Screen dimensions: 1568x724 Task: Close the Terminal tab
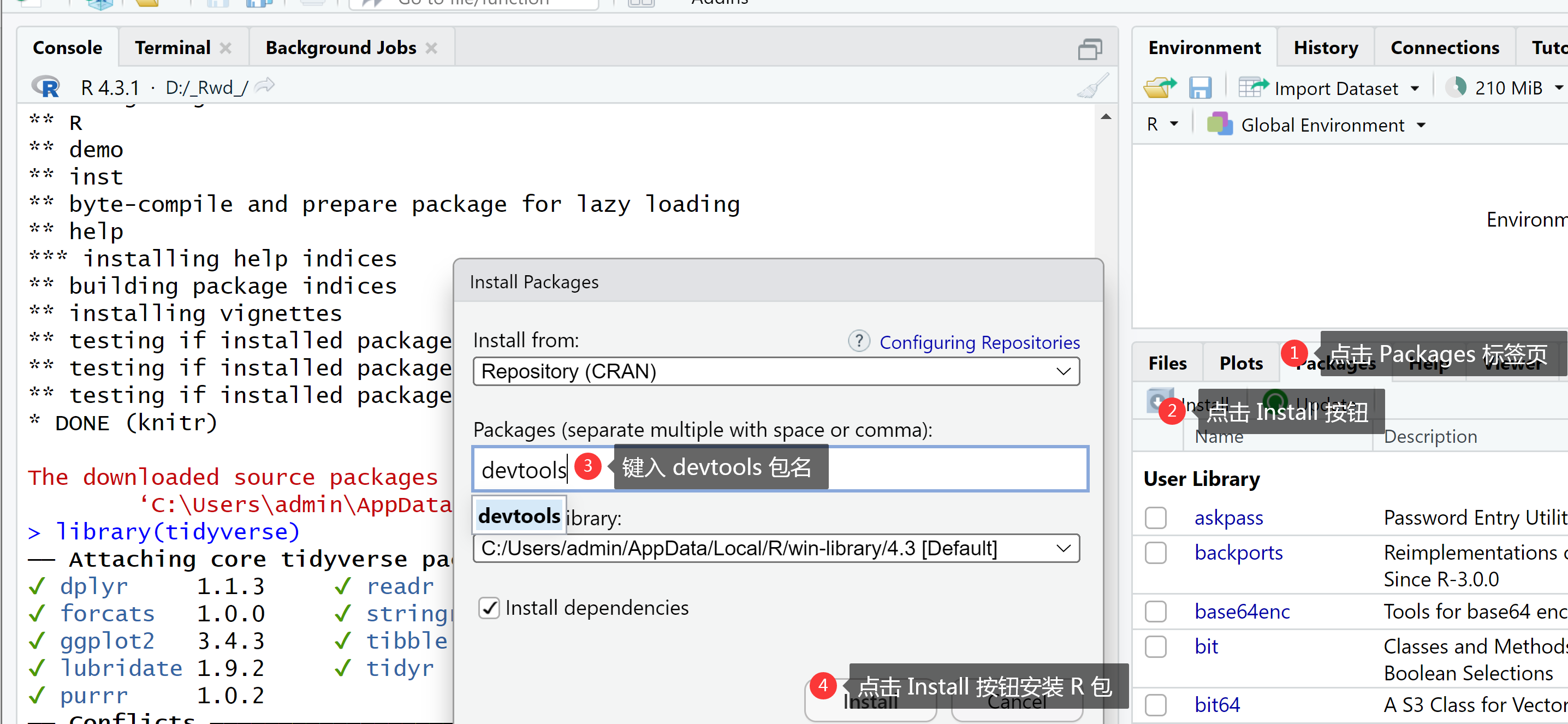[x=226, y=48]
